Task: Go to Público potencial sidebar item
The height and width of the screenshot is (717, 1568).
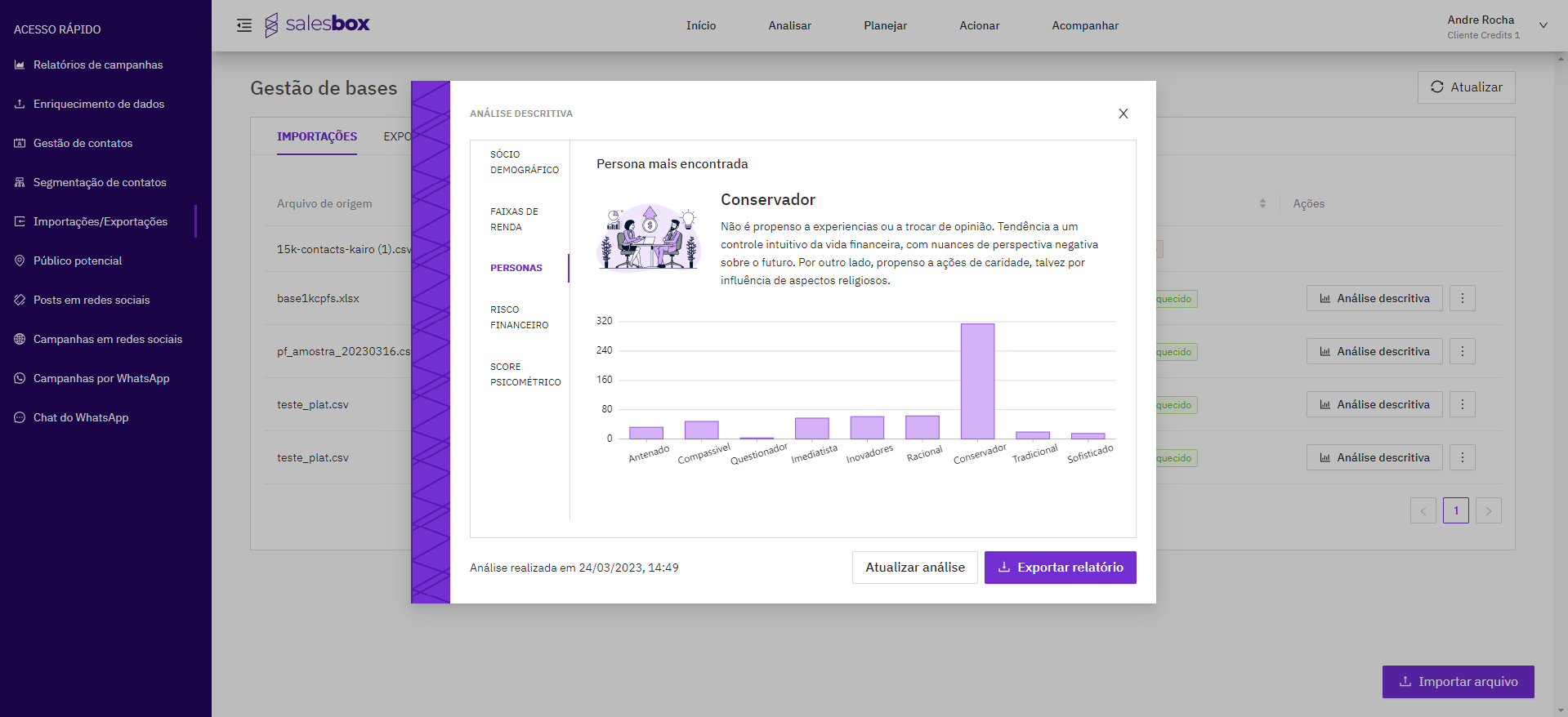Action: (x=77, y=261)
